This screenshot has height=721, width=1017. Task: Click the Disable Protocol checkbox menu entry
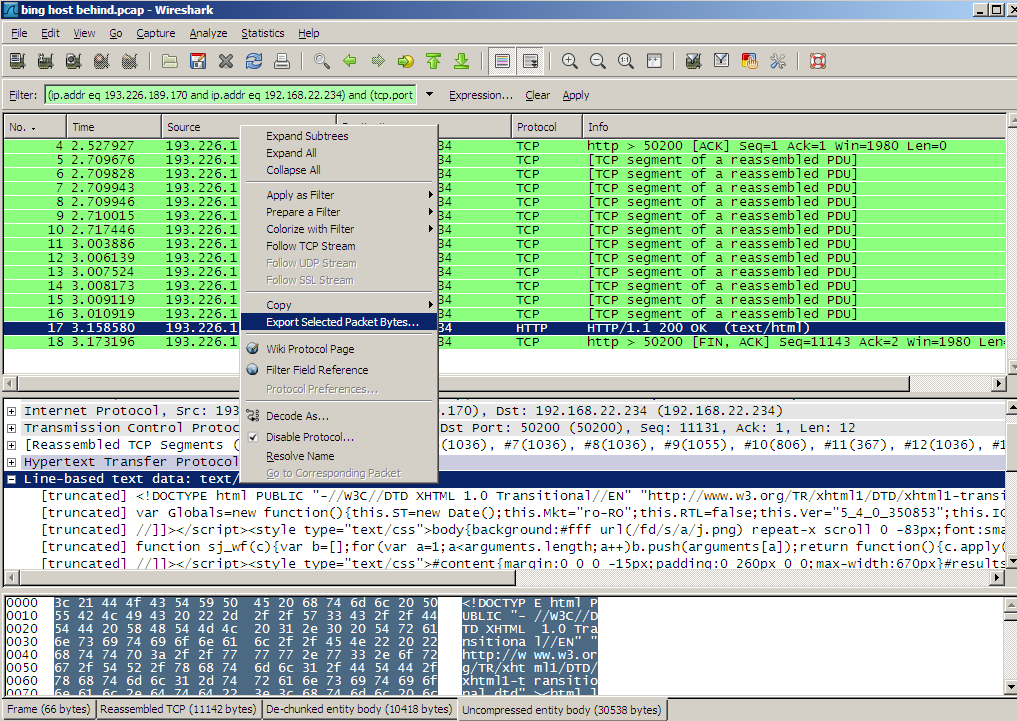(x=308, y=437)
